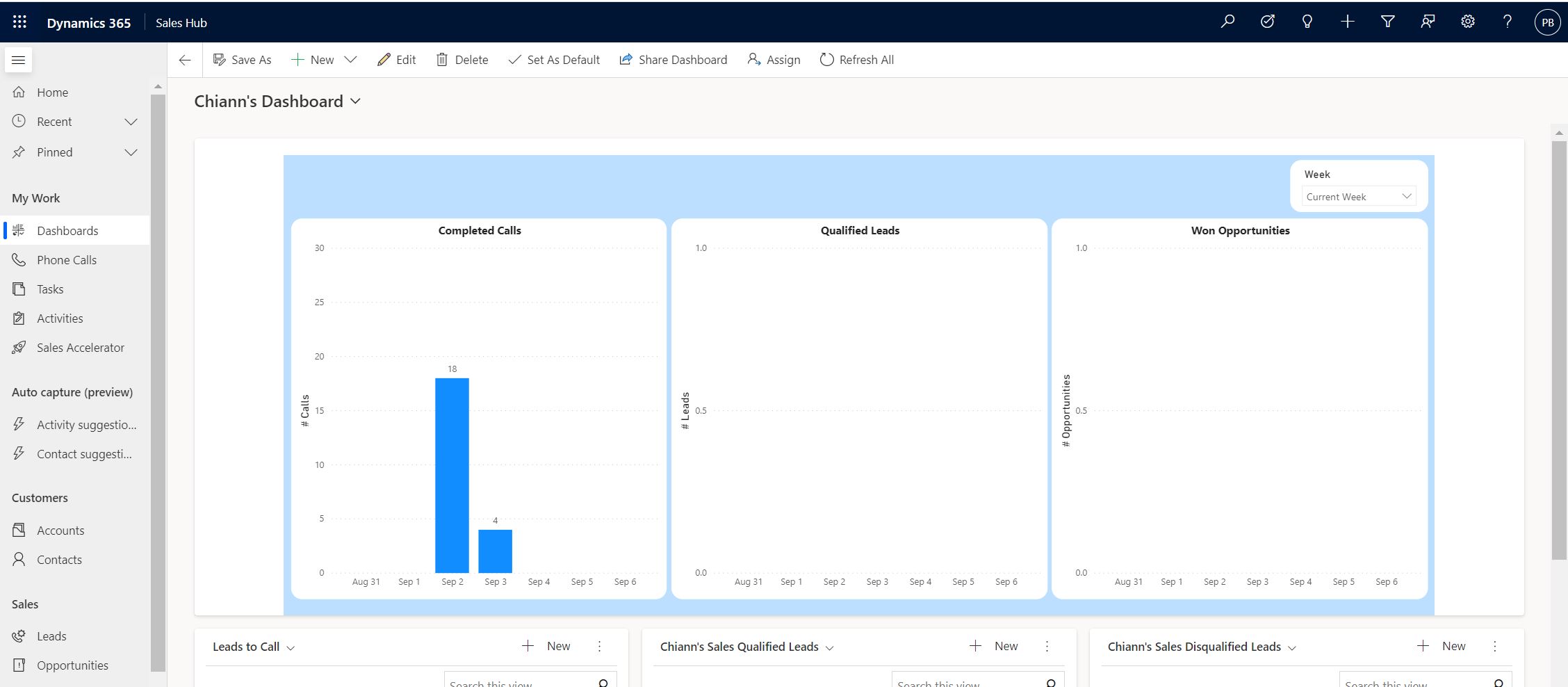Viewport: 1568px width, 687px height.
Task: Open more options for Leads to Call
Action: pos(599,647)
